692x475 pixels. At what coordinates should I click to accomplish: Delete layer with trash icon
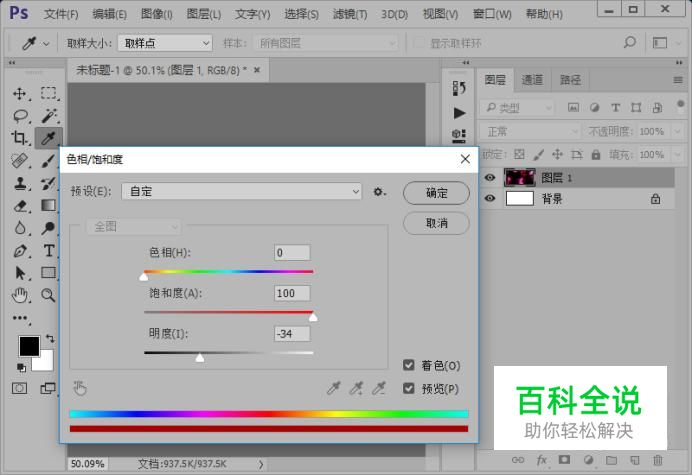pyautogui.click(x=658, y=460)
